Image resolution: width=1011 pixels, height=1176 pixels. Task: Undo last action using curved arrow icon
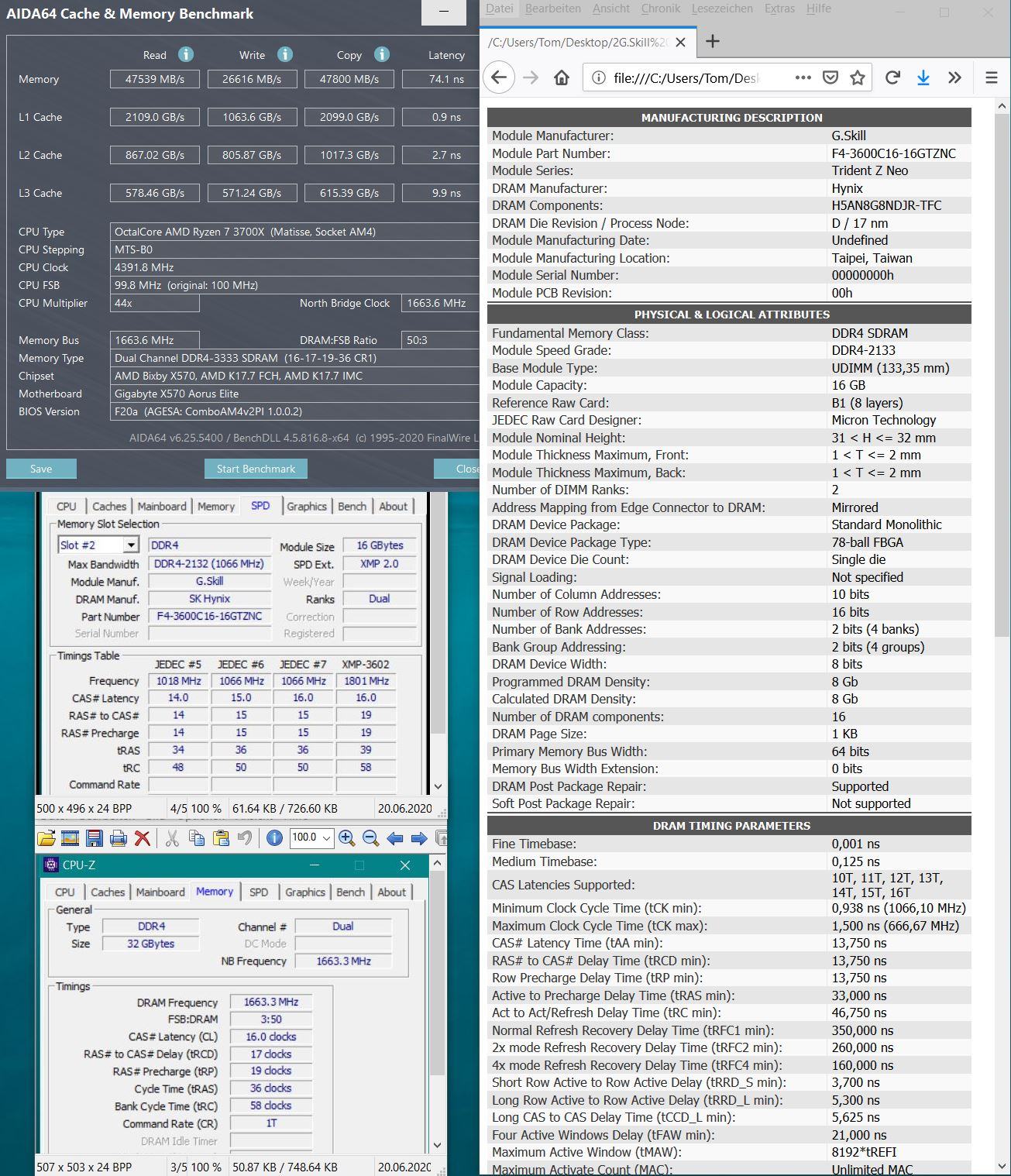click(245, 837)
